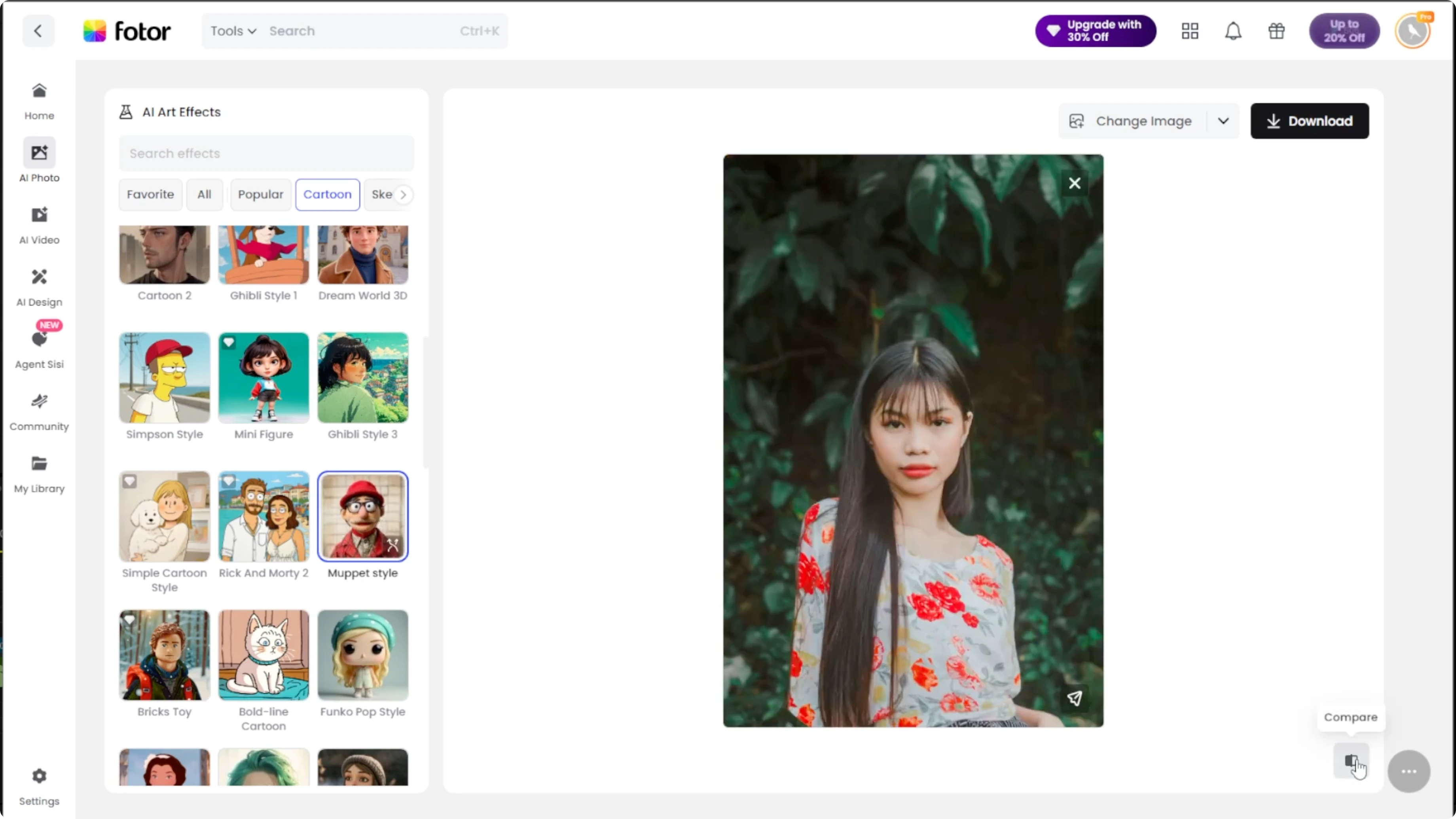Screen dimensions: 1456x819
Task: Open the notifications bell
Action: 1233,30
